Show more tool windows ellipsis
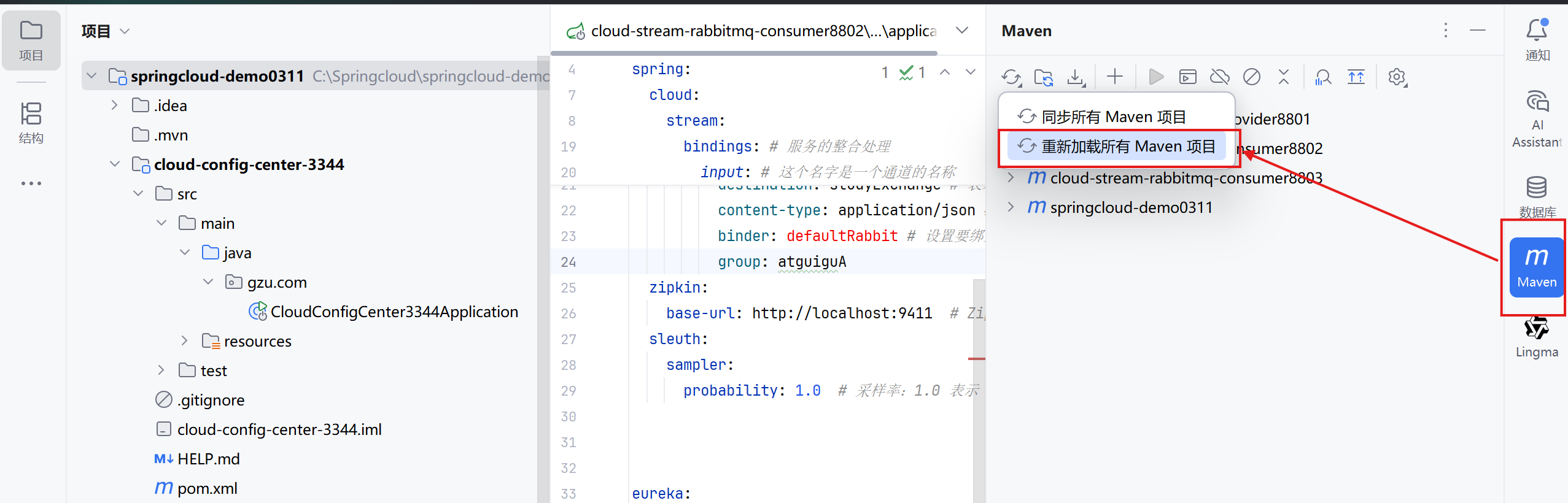The height and width of the screenshot is (503, 1568). tap(31, 183)
